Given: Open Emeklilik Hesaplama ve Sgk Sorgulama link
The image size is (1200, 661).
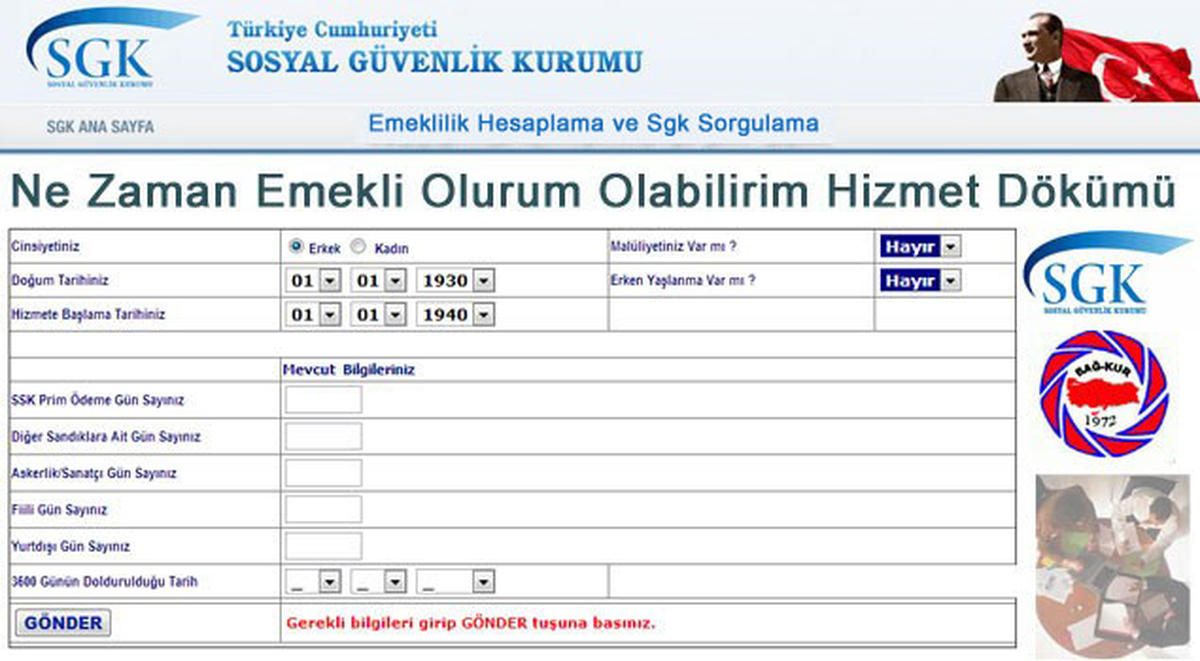Looking at the screenshot, I should (593, 124).
